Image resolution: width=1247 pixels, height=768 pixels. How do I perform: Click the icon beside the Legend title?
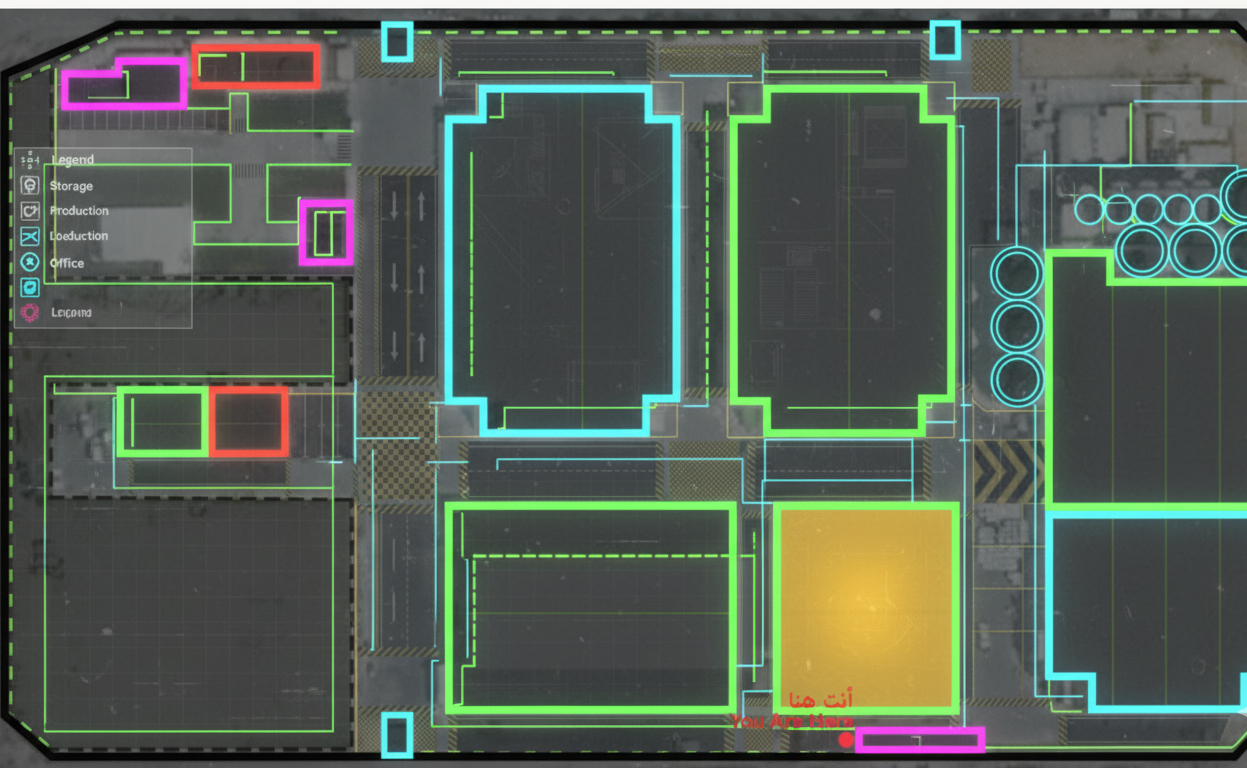point(30,160)
